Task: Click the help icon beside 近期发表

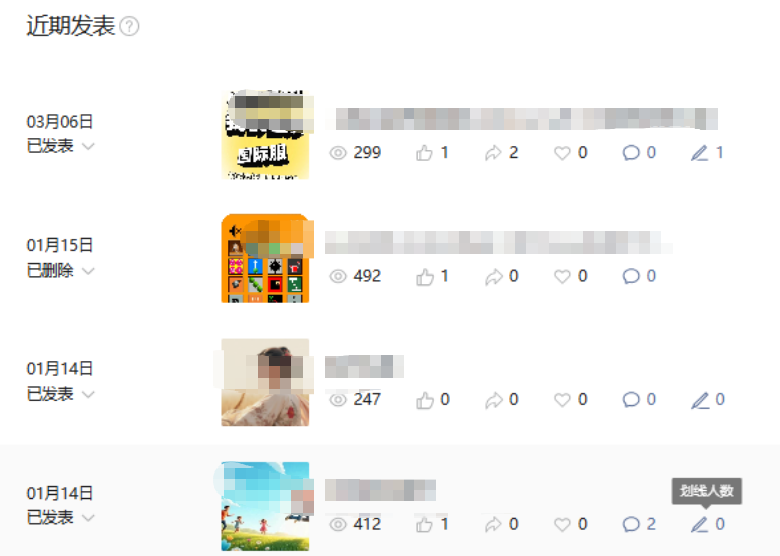Action: coord(130,26)
